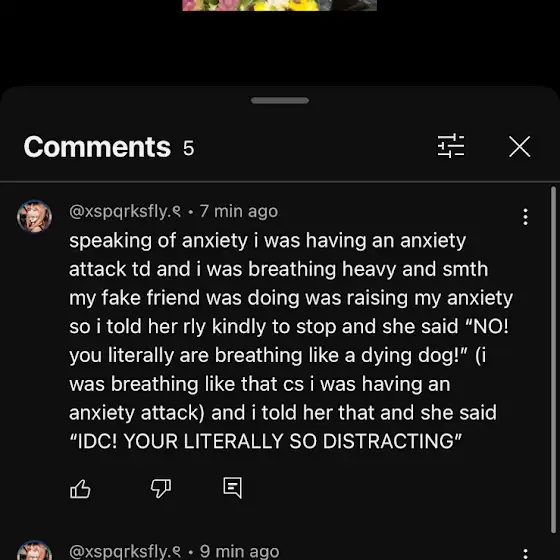Tap the Comments heading
This screenshot has height=560, width=560.
click(x=97, y=147)
